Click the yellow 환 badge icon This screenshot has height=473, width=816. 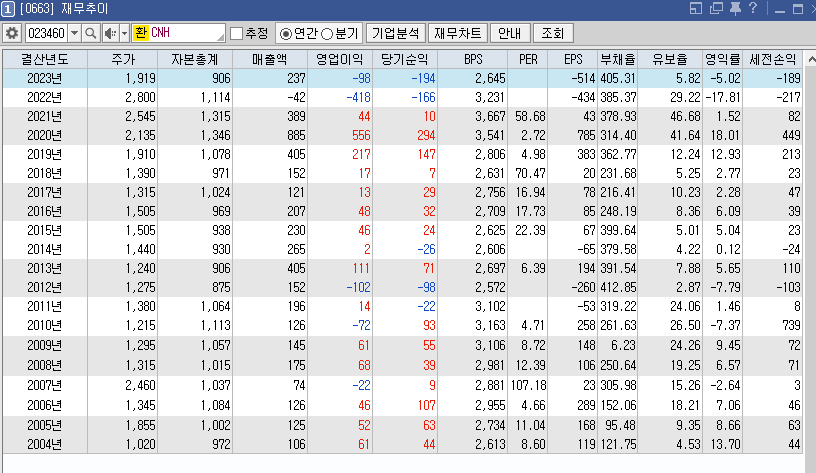[x=141, y=33]
